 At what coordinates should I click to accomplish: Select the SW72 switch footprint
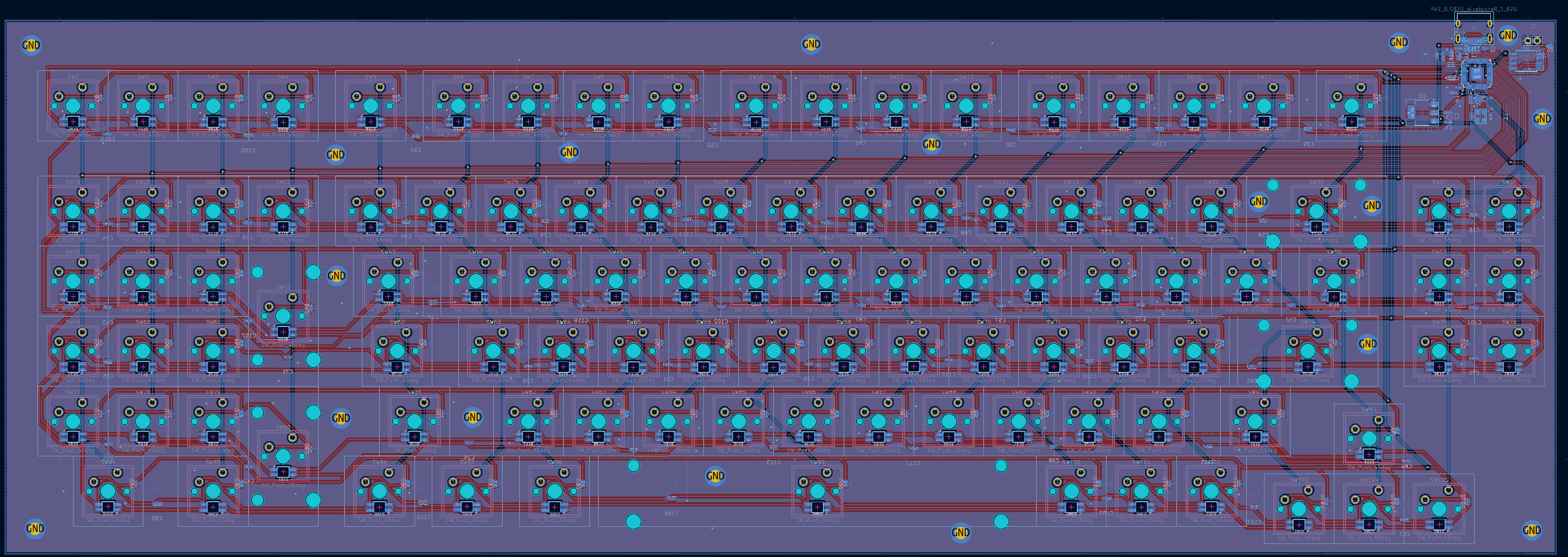(x=1124, y=351)
